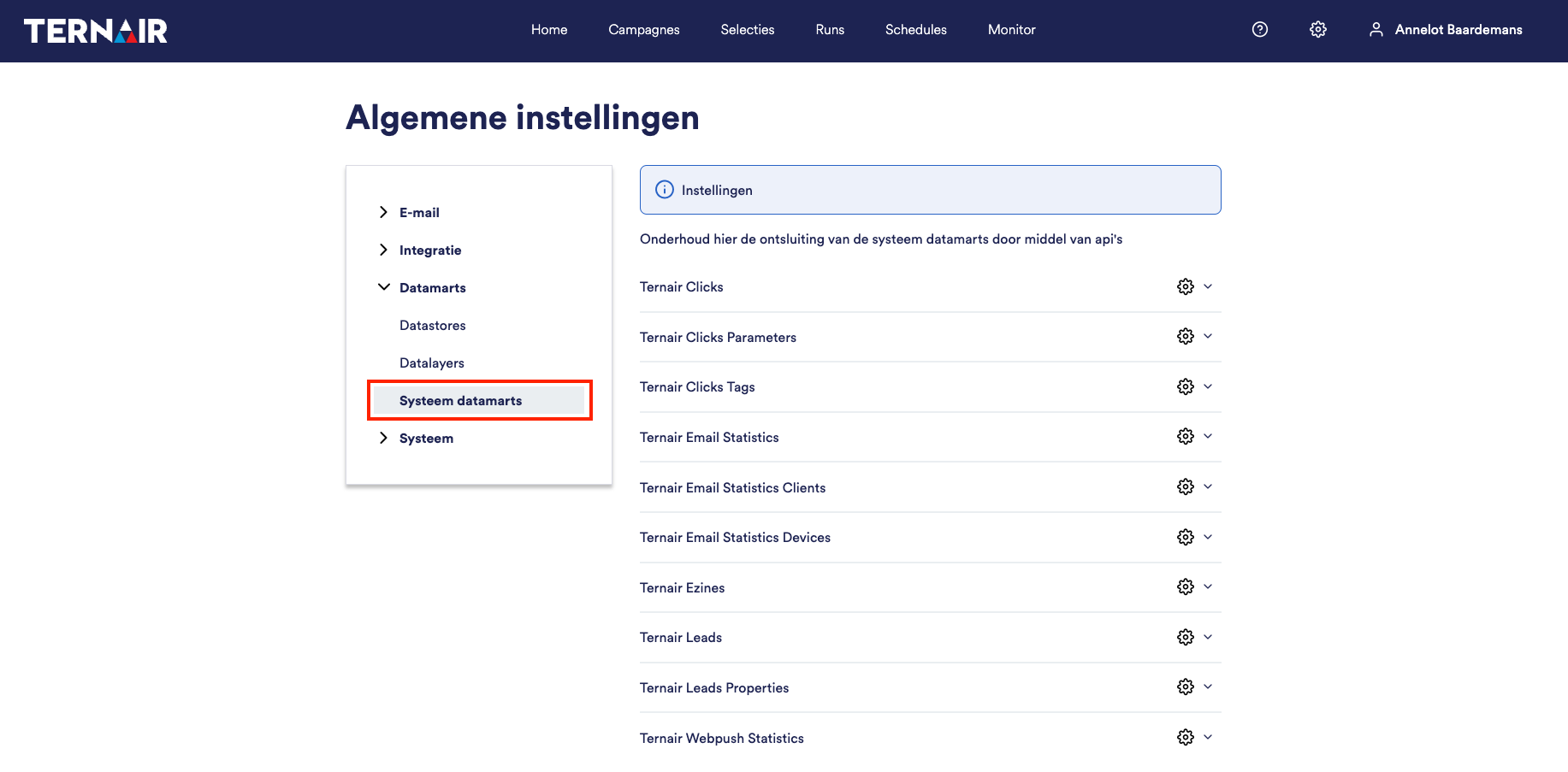Click the gear icon for Ternair Clicks

coord(1185,287)
